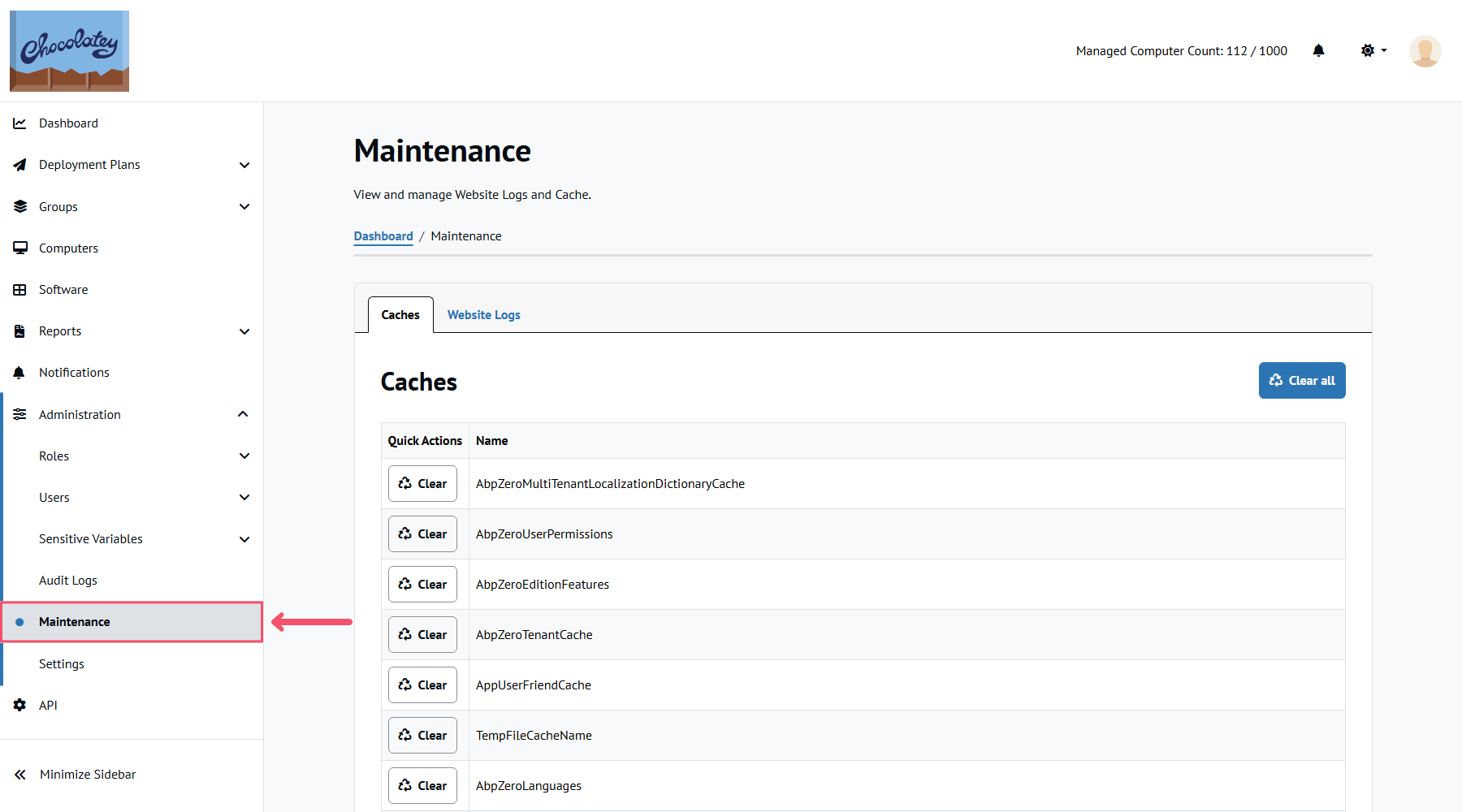This screenshot has width=1462, height=812.
Task: Clear the AbpZeroEditionFeatures cache
Action: pyautogui.click(x=422, y=584)
